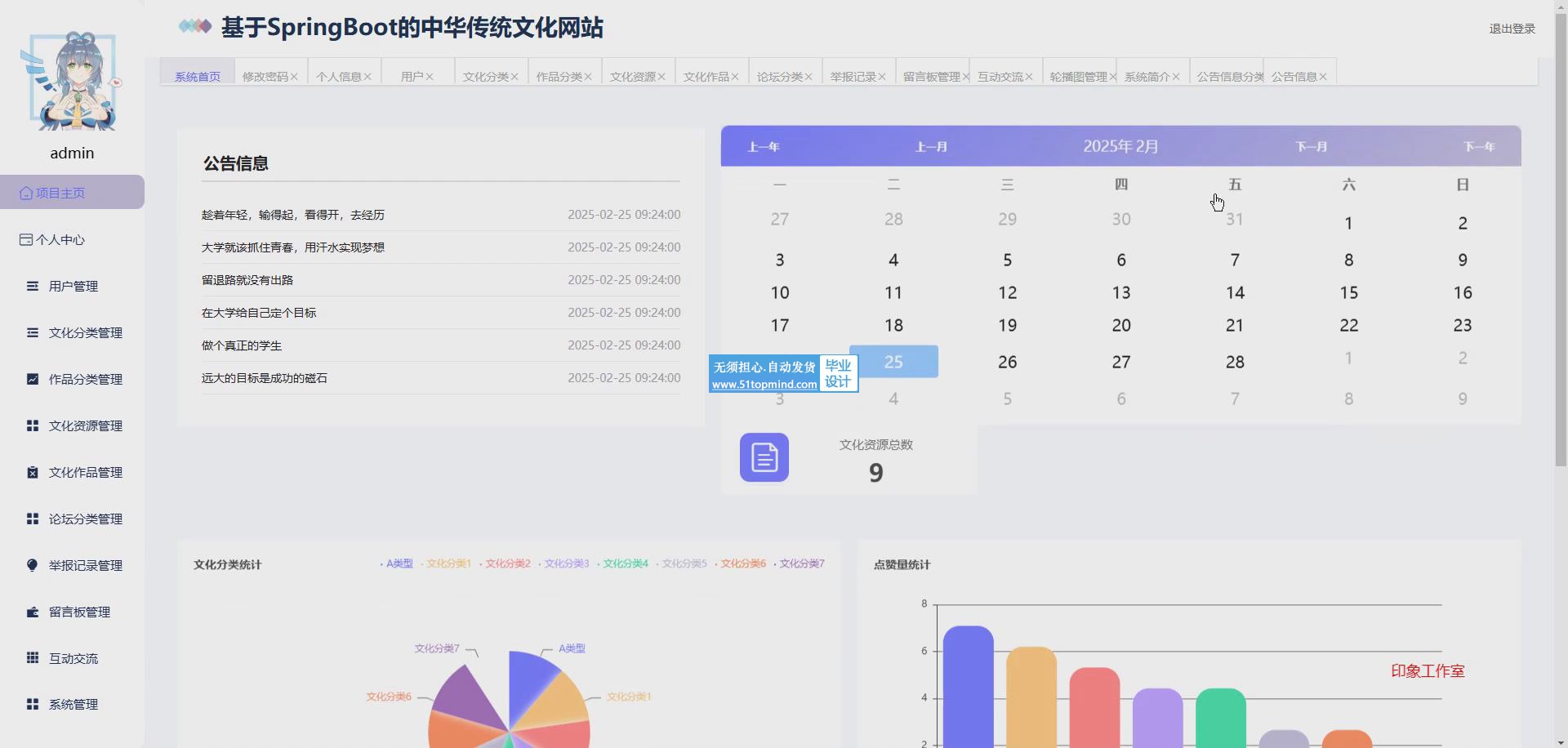
Task: Log out using 退出登录 link
Action: [x=1512, y=29]
